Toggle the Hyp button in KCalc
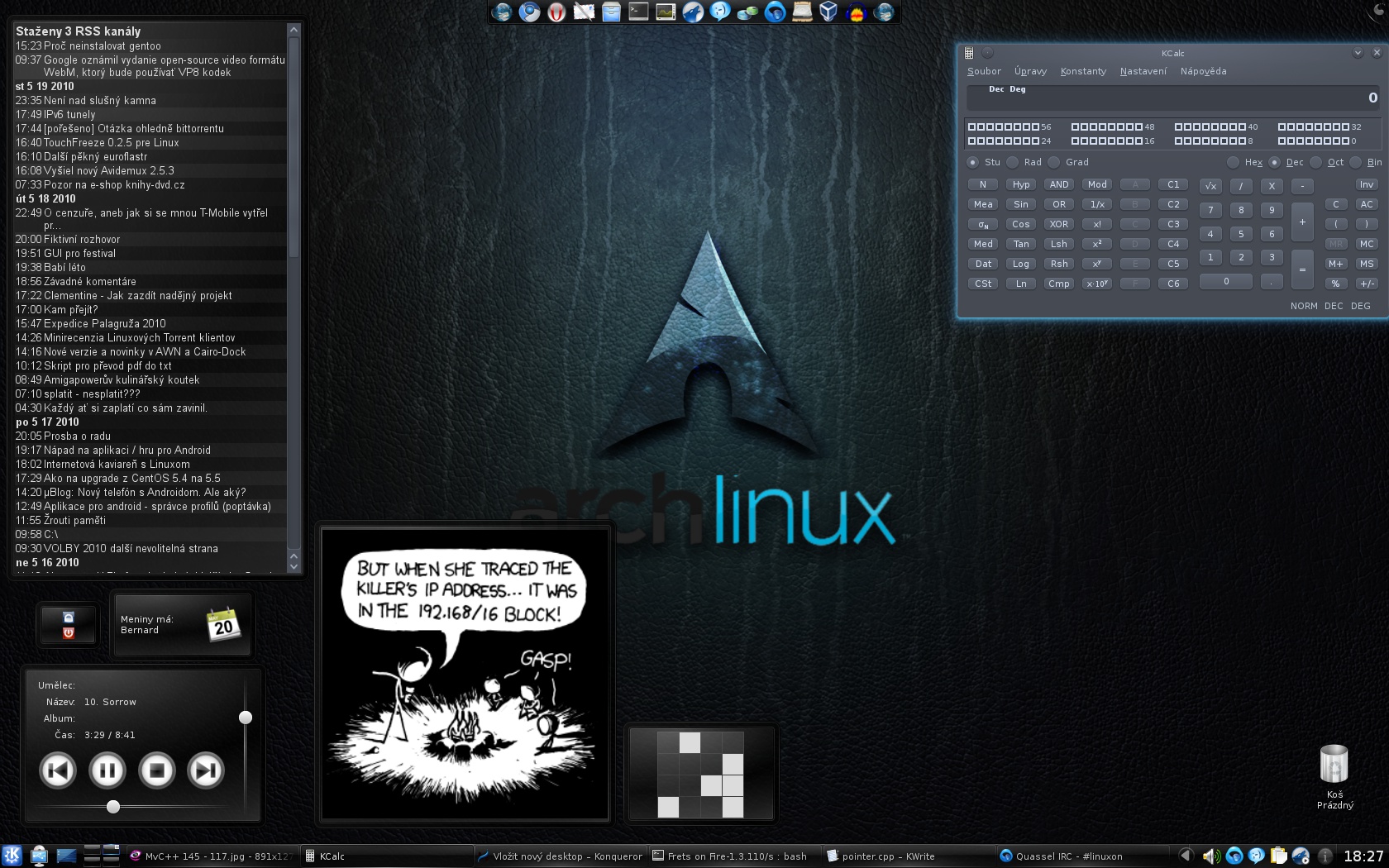The image size is (1389, 868). [x=1021, y=184]
